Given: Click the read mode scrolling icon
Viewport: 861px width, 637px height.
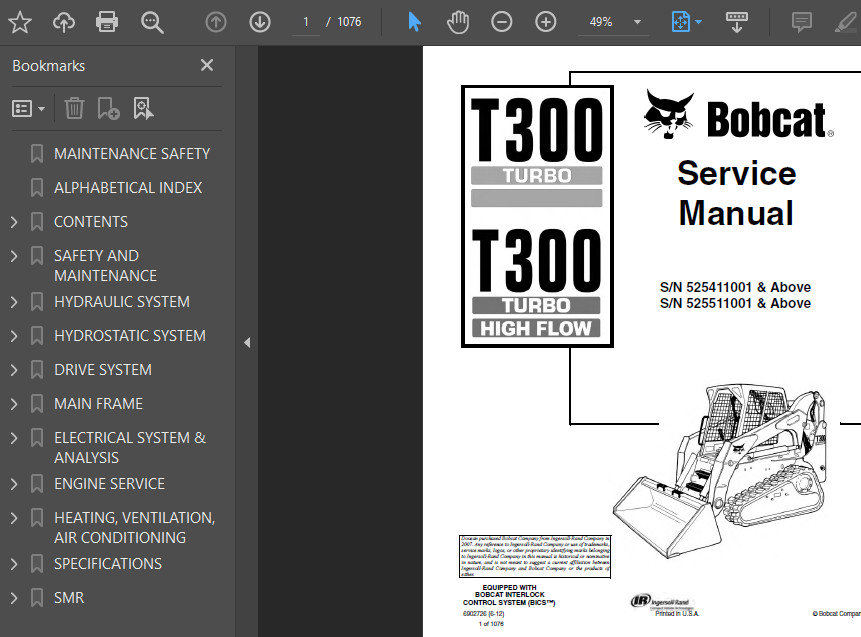Looking at the screenshot, I should click(x=736, y=22).
